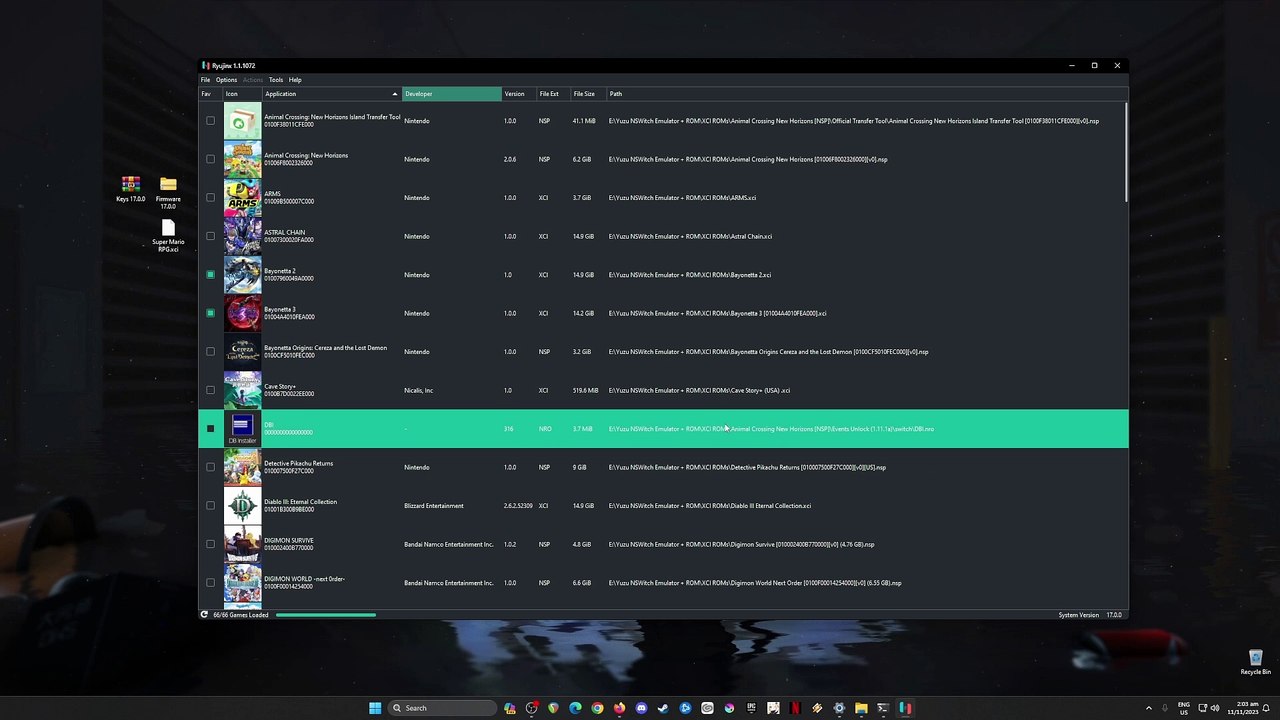Select the ARMS game icon
Viewport: 1280px width, 720px height.
(x=242, y=198)
